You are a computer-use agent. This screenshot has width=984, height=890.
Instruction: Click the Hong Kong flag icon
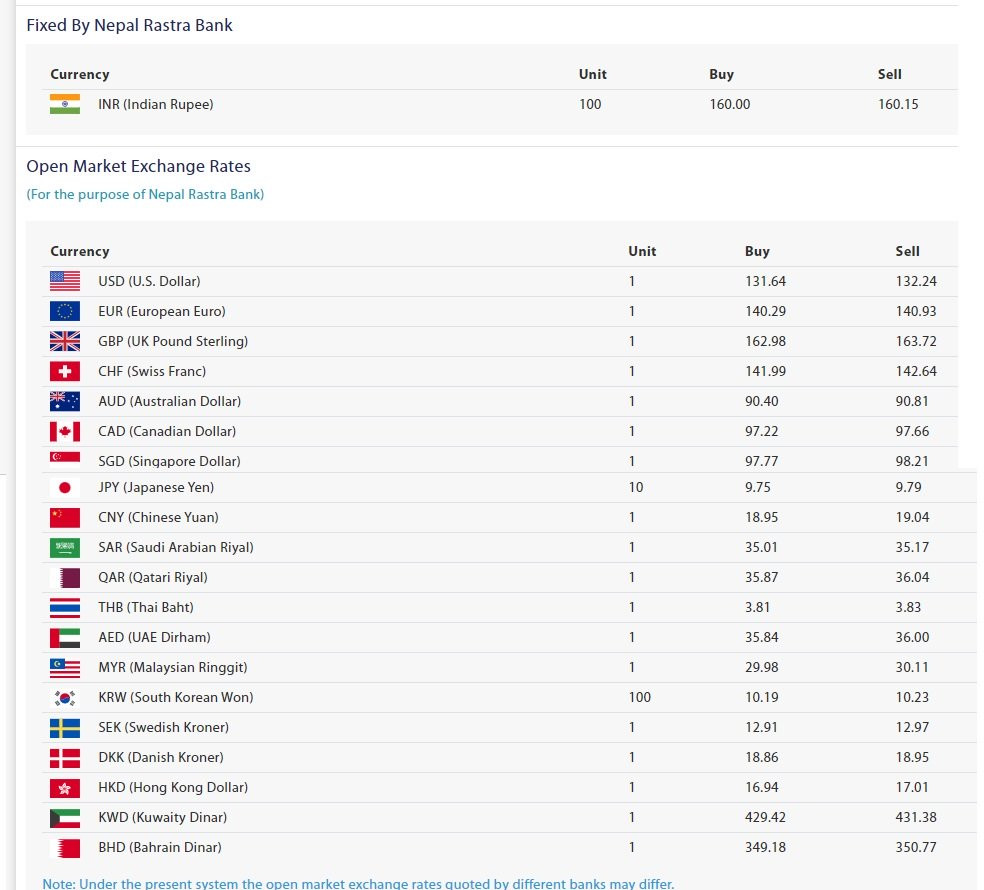[65, 788]
